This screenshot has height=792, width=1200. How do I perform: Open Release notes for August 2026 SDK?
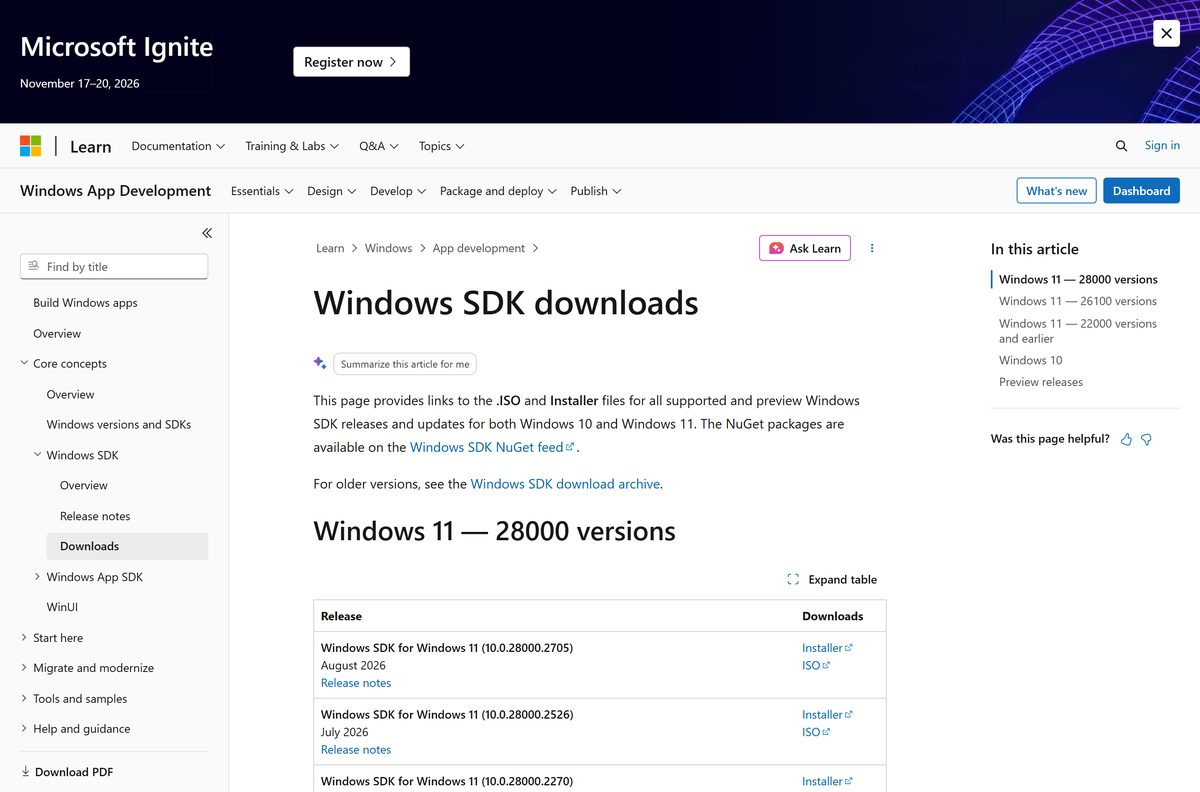356,683
